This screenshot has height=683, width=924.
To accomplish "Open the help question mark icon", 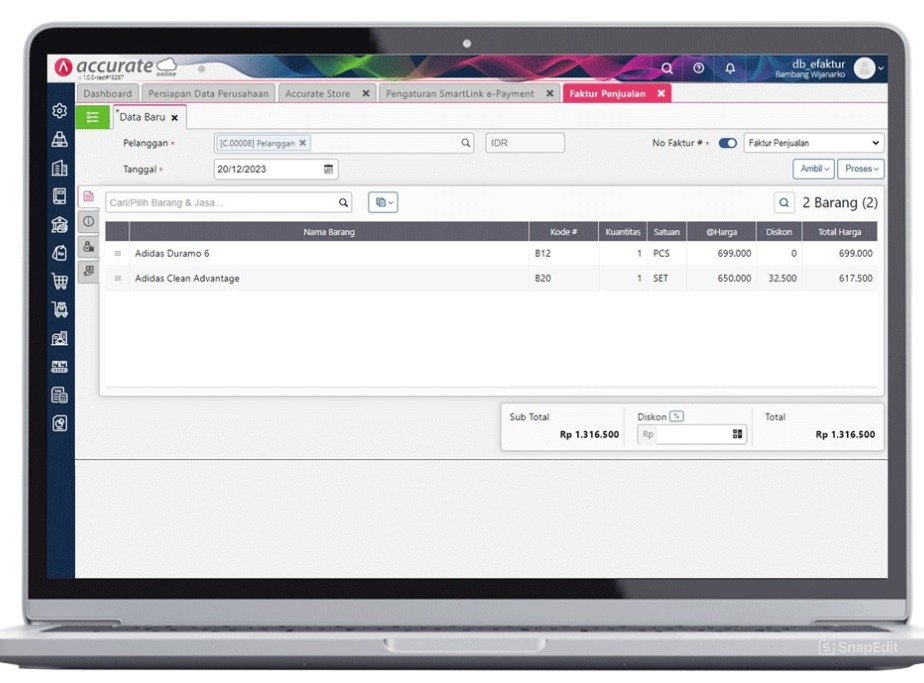I will click(x=698, y=68).
